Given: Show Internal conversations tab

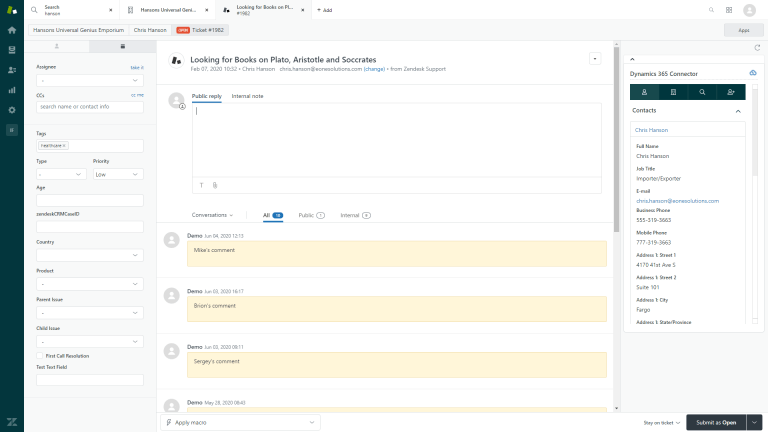Looking at the screenshot, I should (x=356, y=215).
